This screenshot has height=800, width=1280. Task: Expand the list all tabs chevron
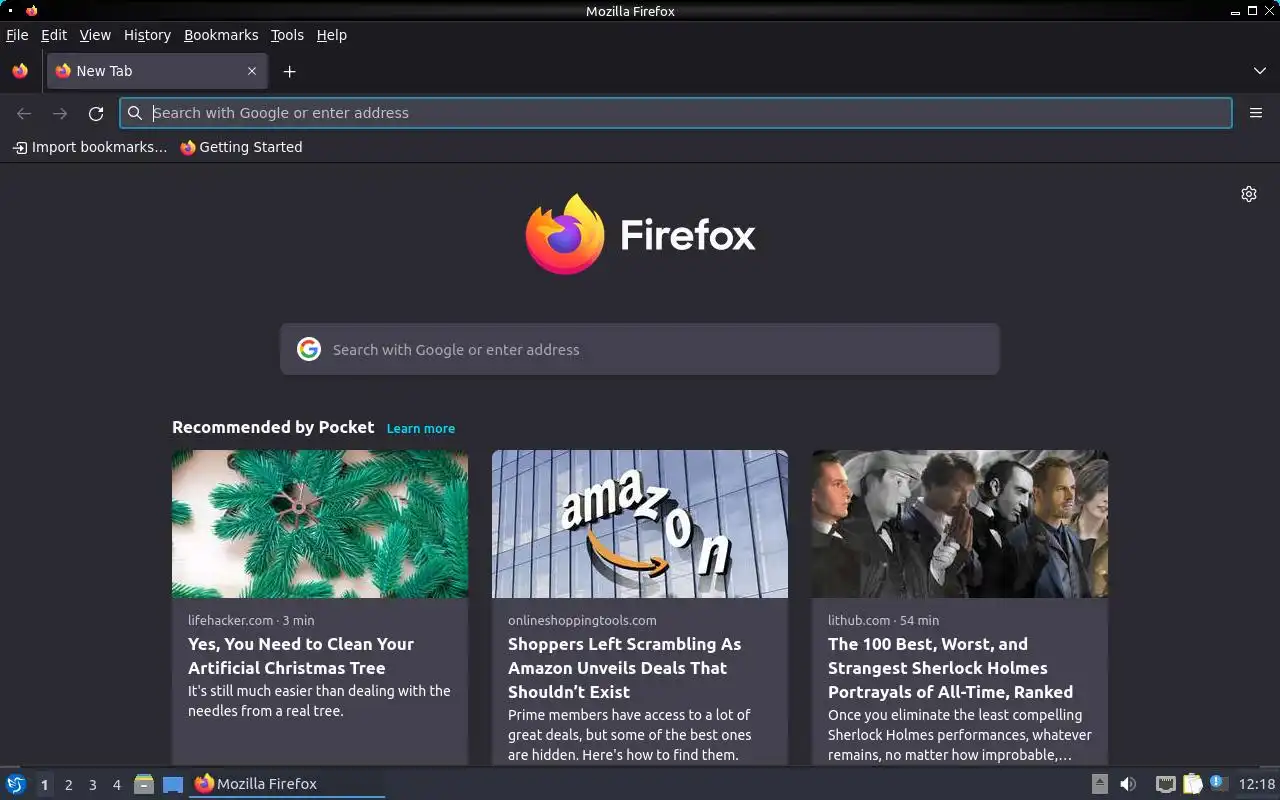coord(1260,71)
